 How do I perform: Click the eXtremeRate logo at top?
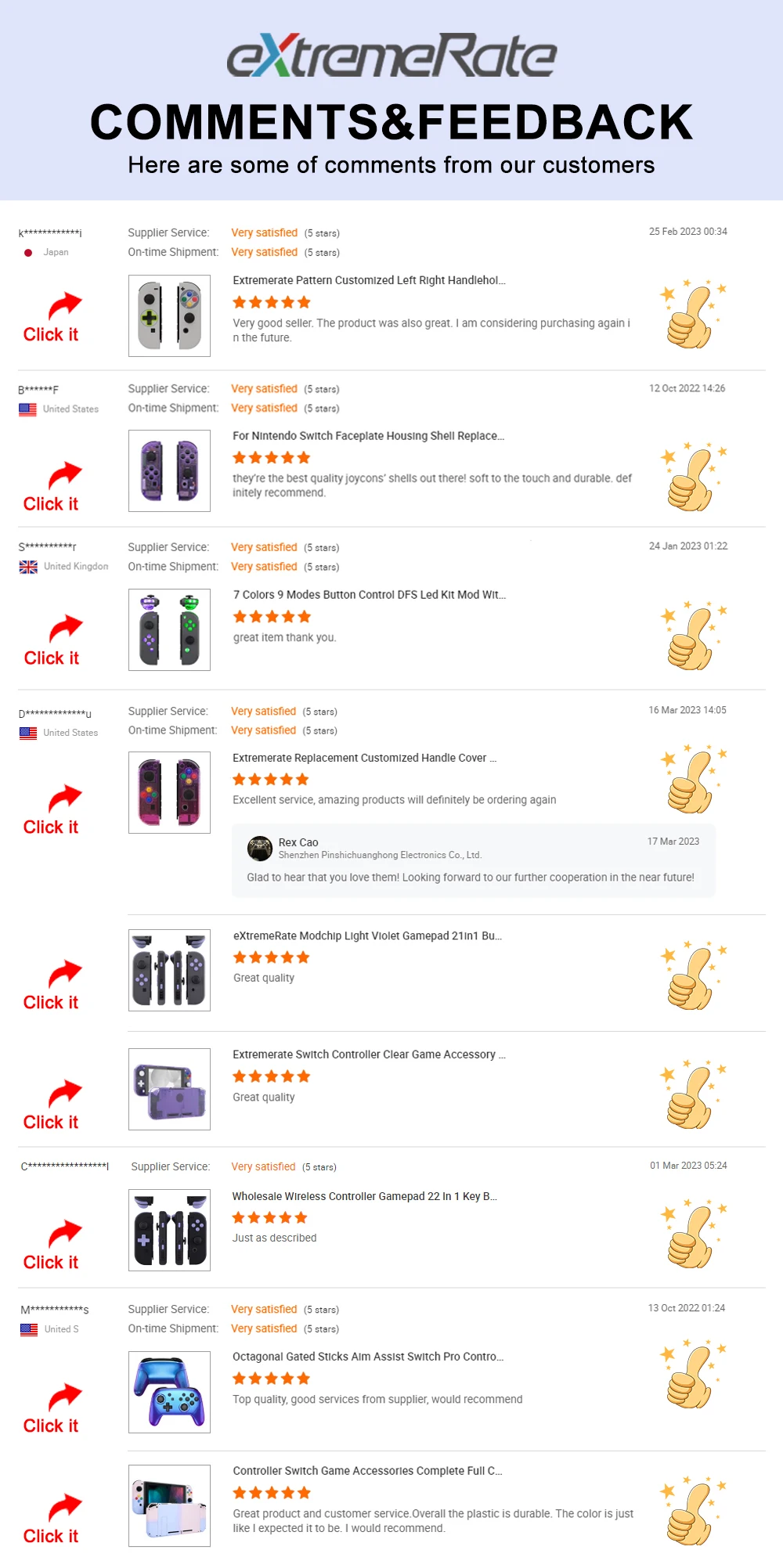point(391,56)
